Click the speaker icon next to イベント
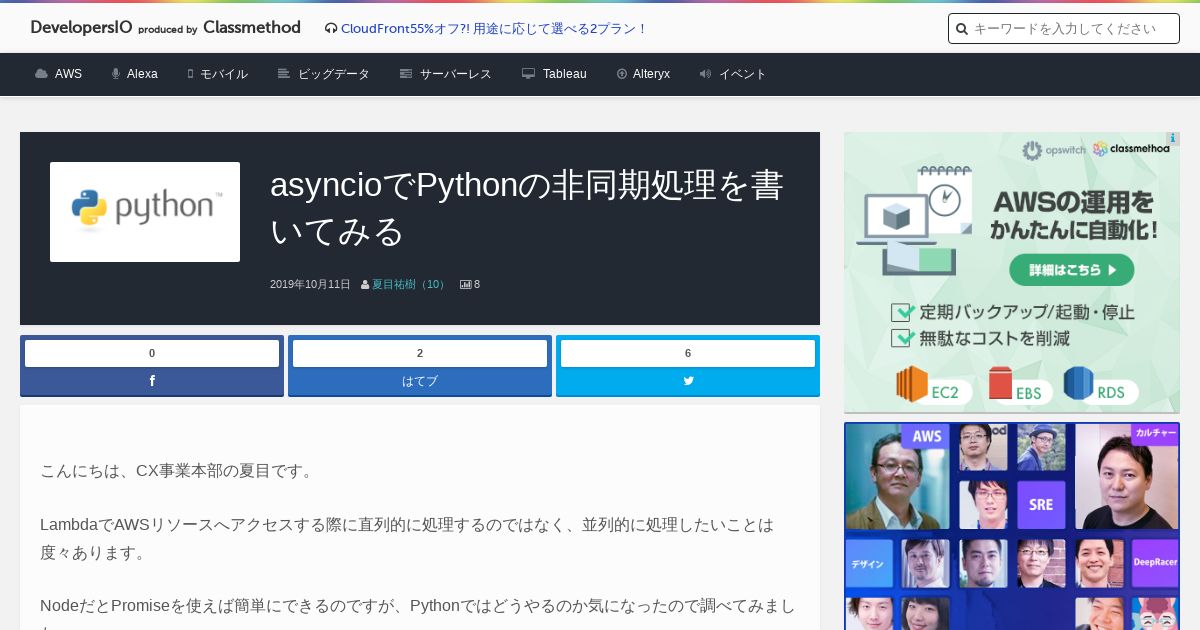 click(705, 74)
